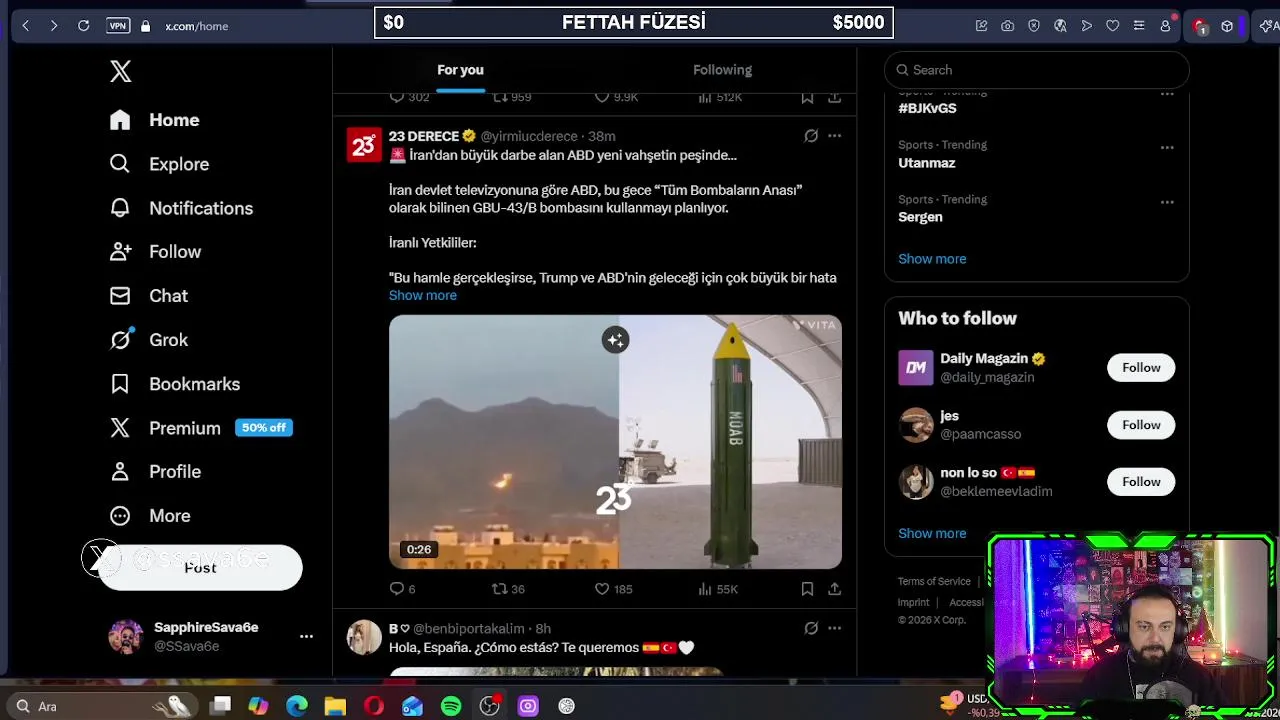Open more options for Utanmaz trend
This screenshot has width=1280, height=720.
(x=1167, y=147)
